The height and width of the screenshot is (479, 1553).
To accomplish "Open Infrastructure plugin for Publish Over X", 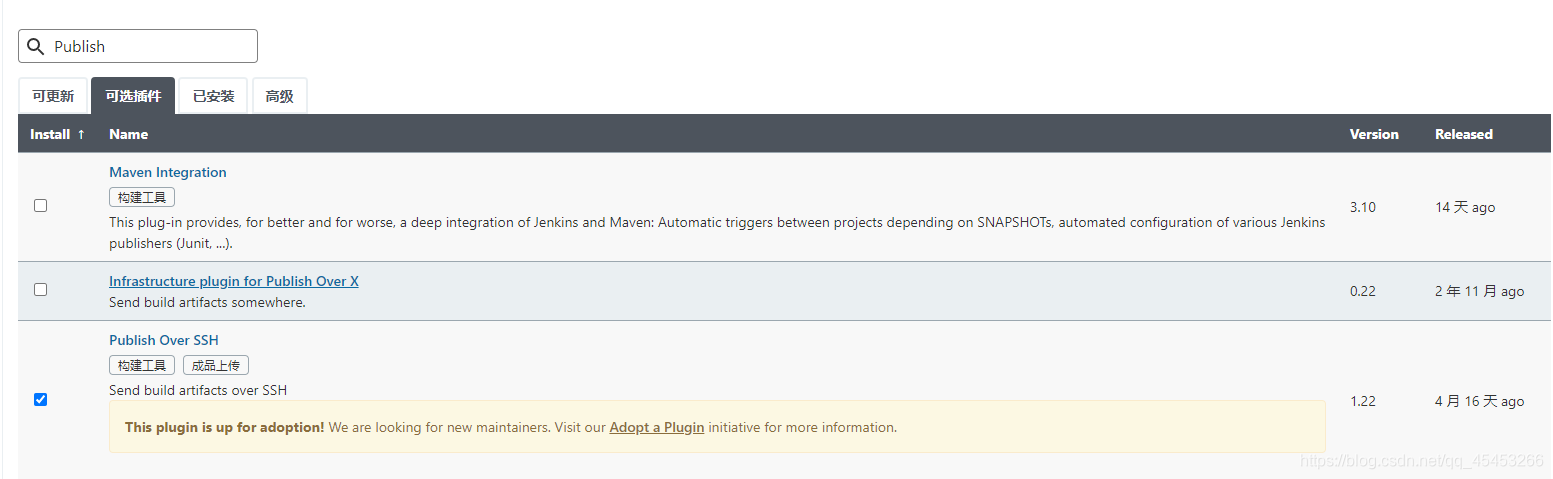I will pos(234,281).
